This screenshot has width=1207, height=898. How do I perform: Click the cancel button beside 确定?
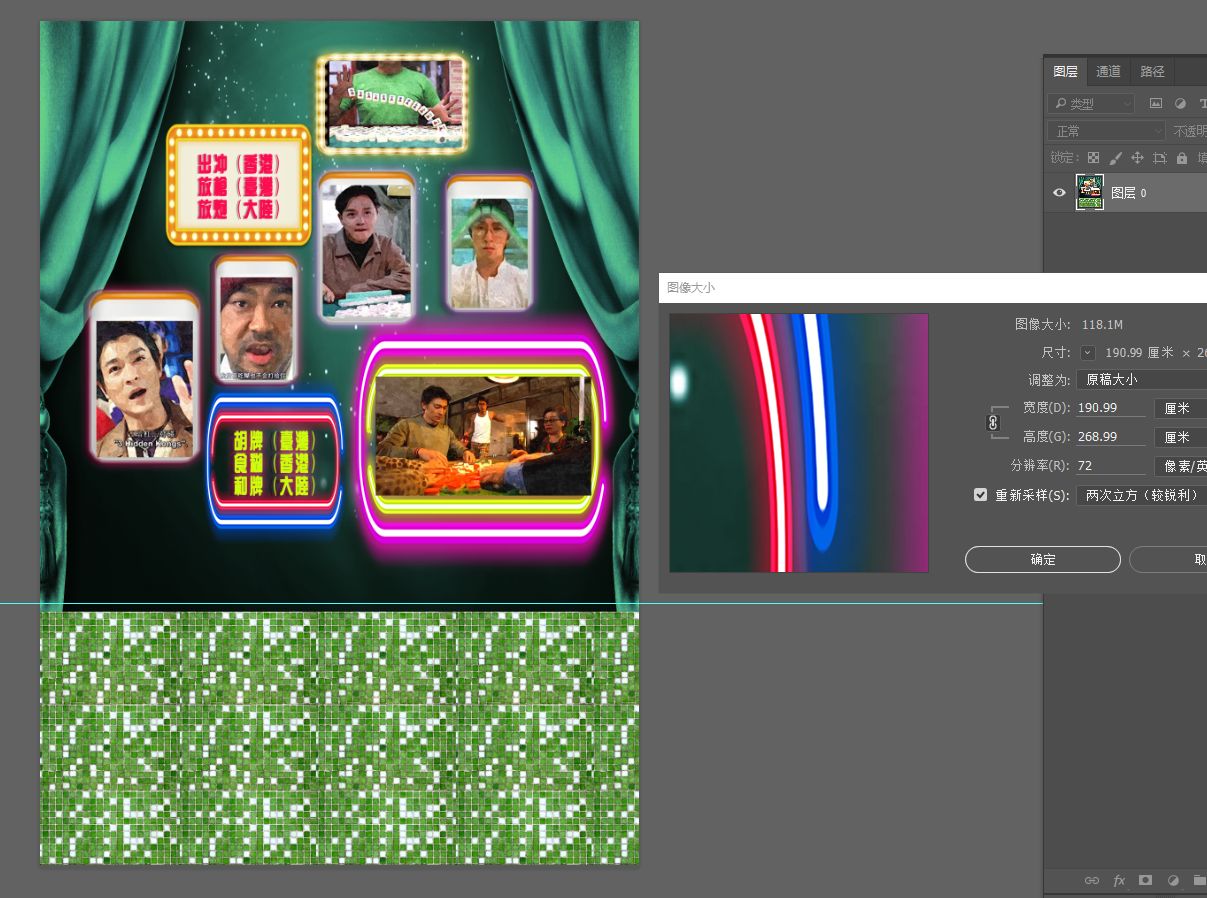tap(1168, 559)
